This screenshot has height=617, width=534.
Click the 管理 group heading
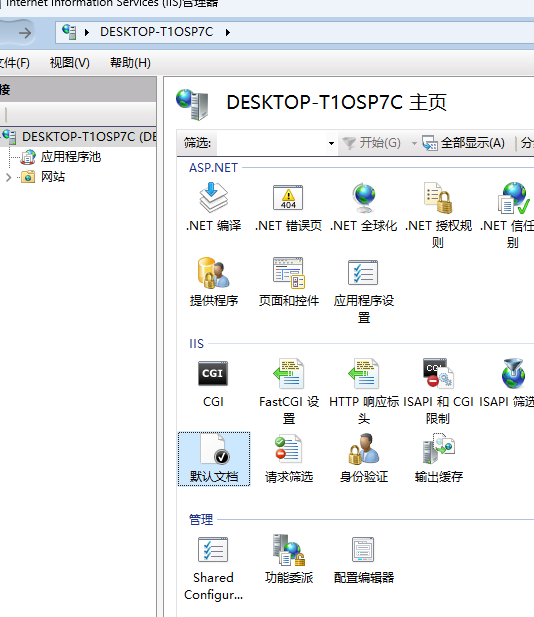click(201, 519)
